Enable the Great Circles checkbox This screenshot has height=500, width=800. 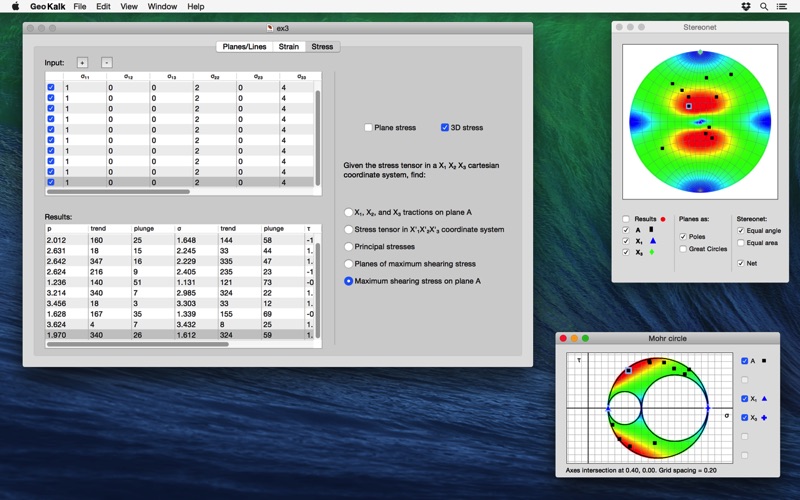(683, 249)
